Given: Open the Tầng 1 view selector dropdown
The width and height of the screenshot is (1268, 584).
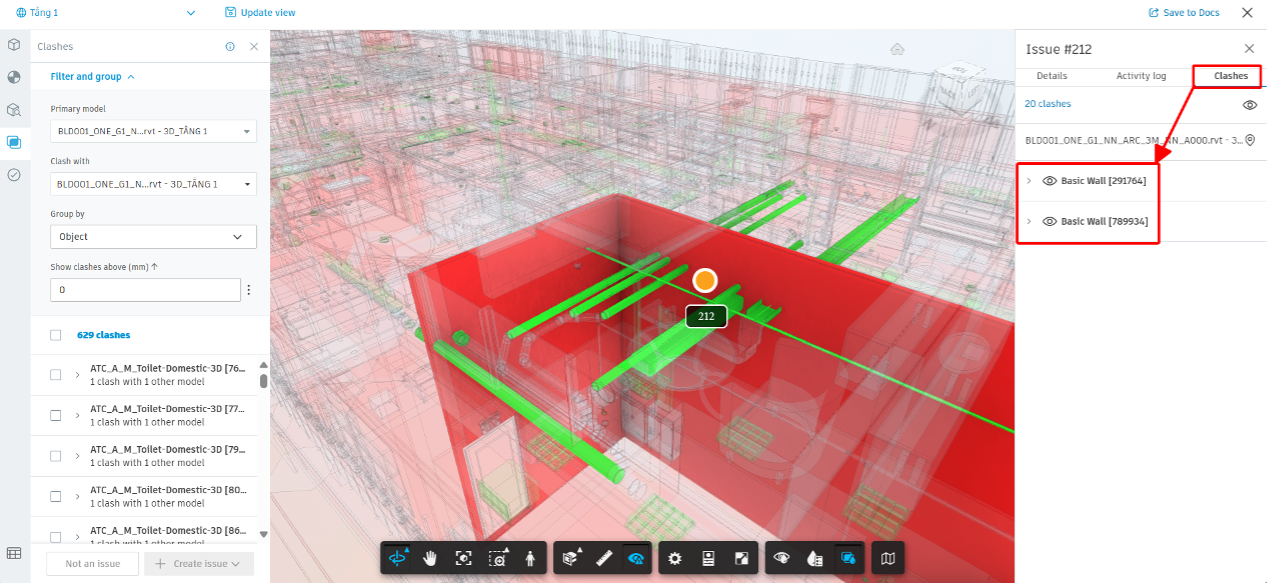Looking at the screenshot, I should (x=106, y=13).
